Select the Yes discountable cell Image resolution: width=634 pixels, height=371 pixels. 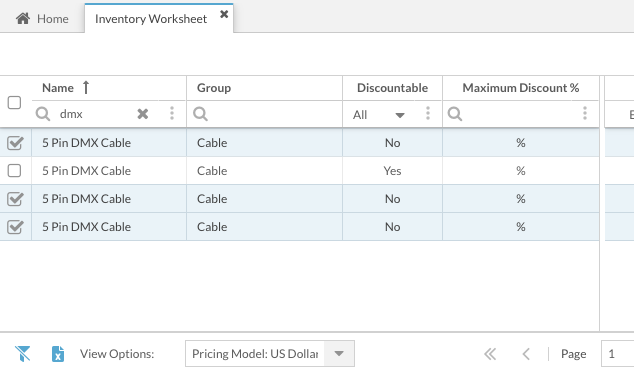[x=392, y=171]
